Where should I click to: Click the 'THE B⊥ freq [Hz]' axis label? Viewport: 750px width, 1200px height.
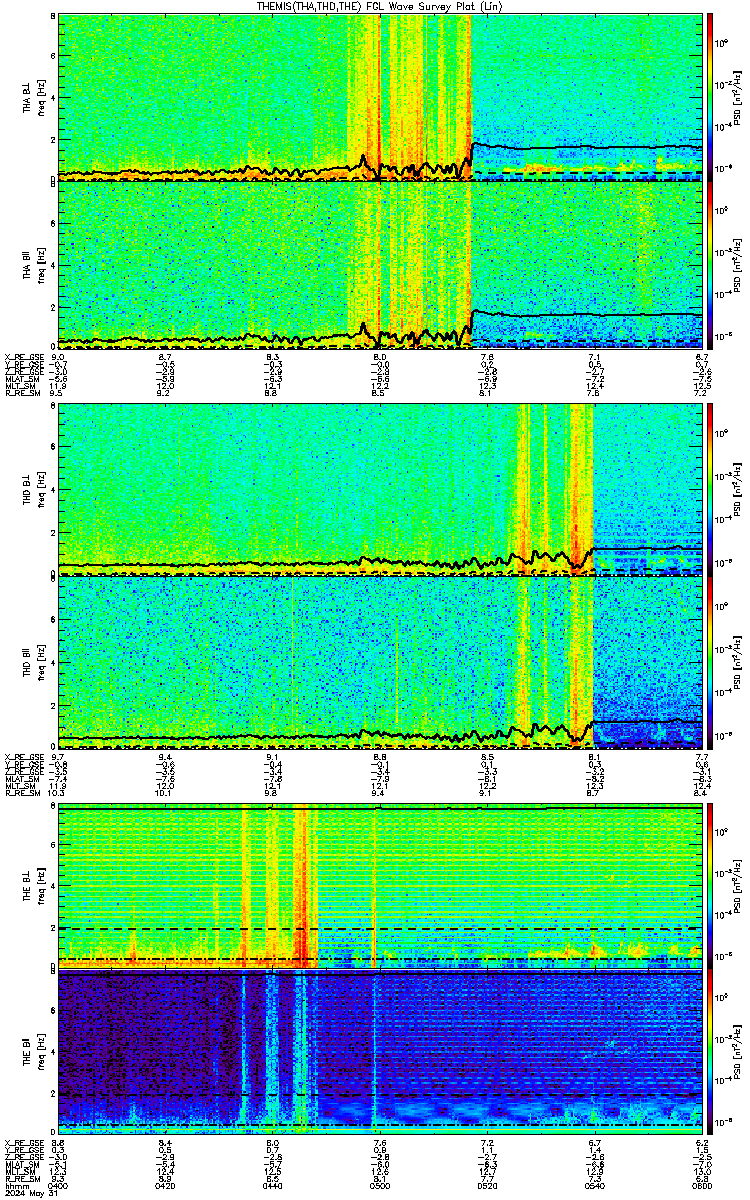coord(34,886)
